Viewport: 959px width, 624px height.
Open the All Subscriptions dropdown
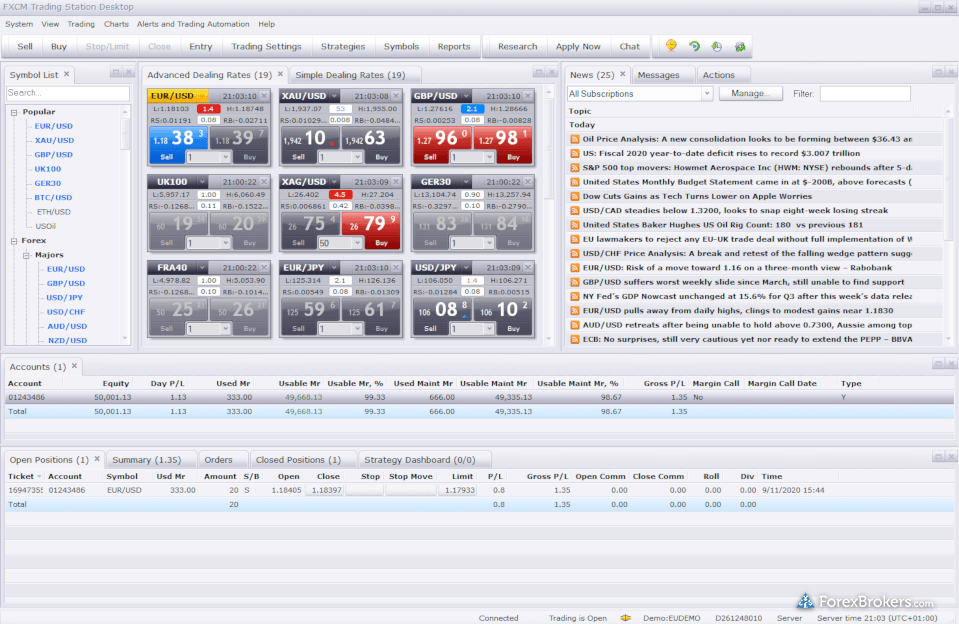pyautogui.click(x=707, y=94)
